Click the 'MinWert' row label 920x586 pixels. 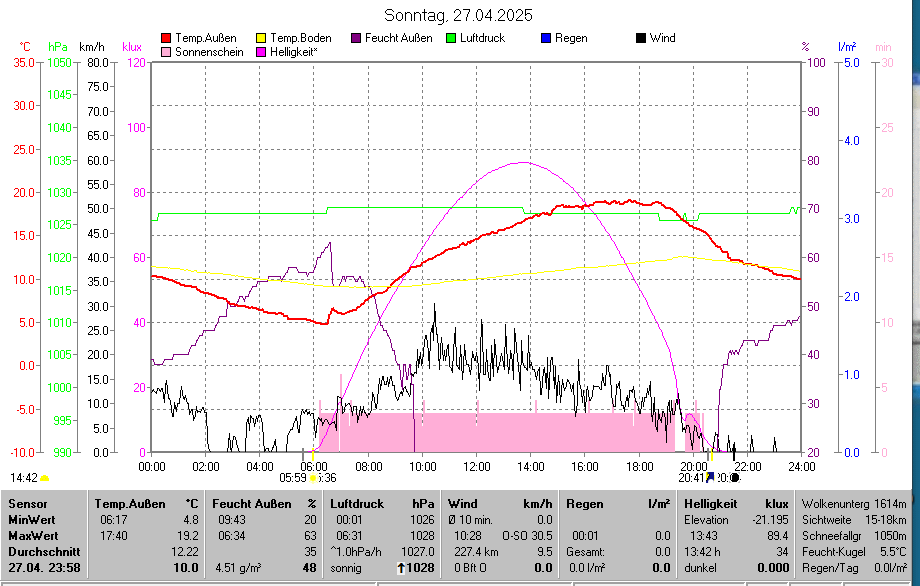(x=32, y=520)
